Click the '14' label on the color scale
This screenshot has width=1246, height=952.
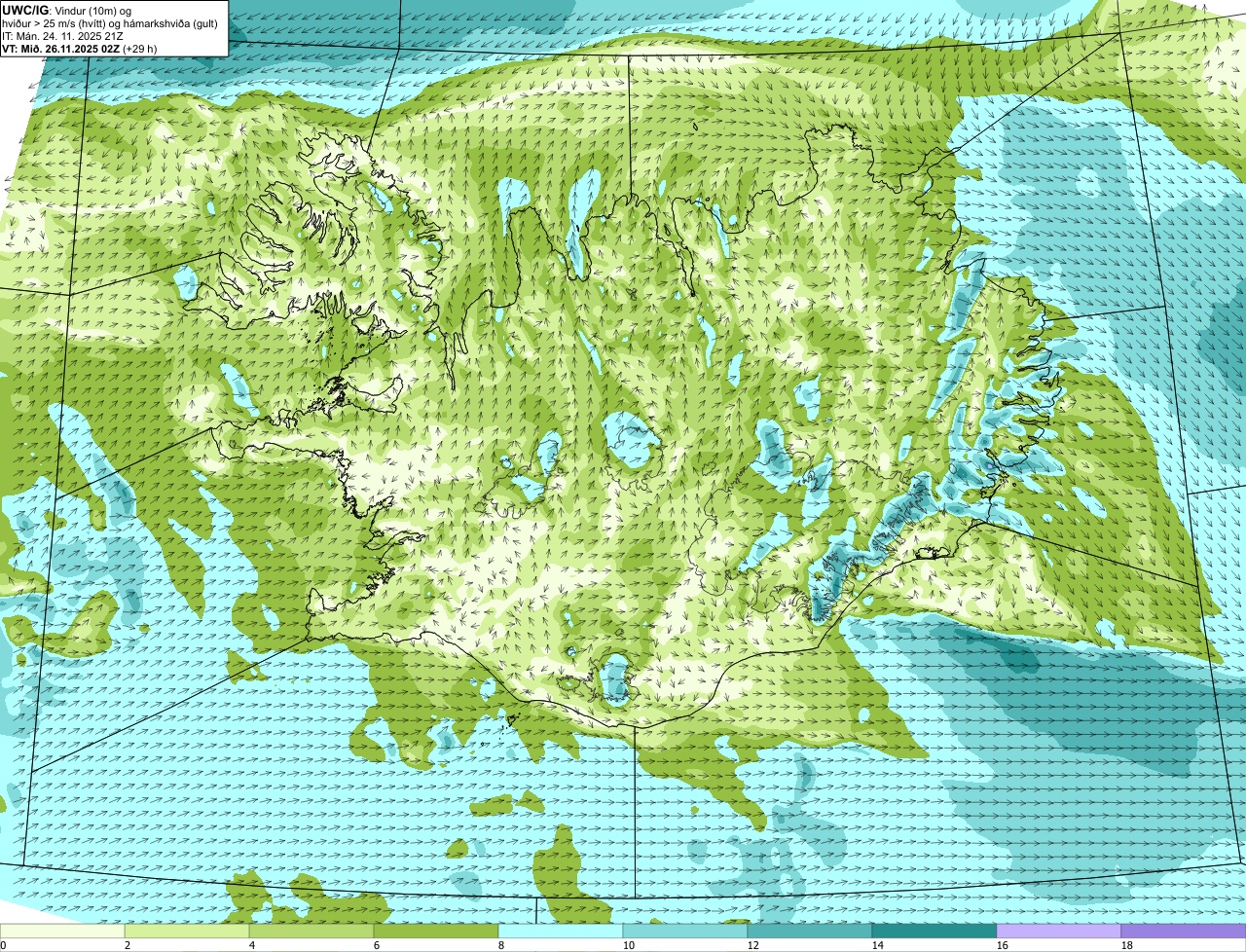pyautogui.click(x=878, y=945)
